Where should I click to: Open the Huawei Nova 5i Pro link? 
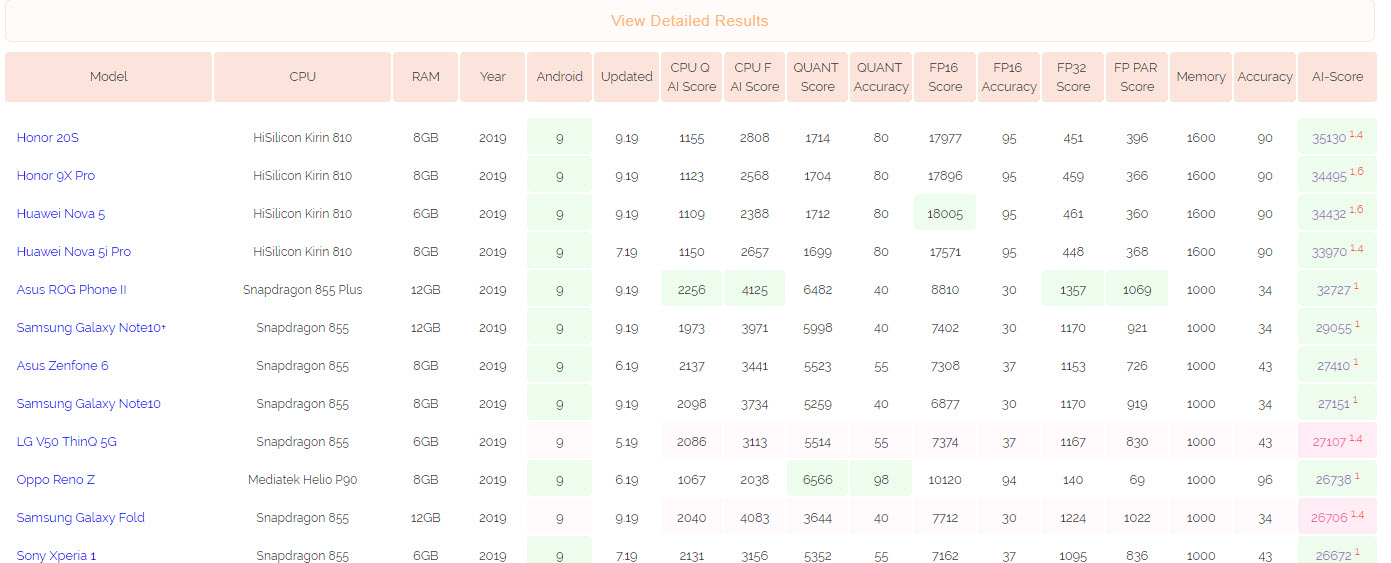pos(74,252)
